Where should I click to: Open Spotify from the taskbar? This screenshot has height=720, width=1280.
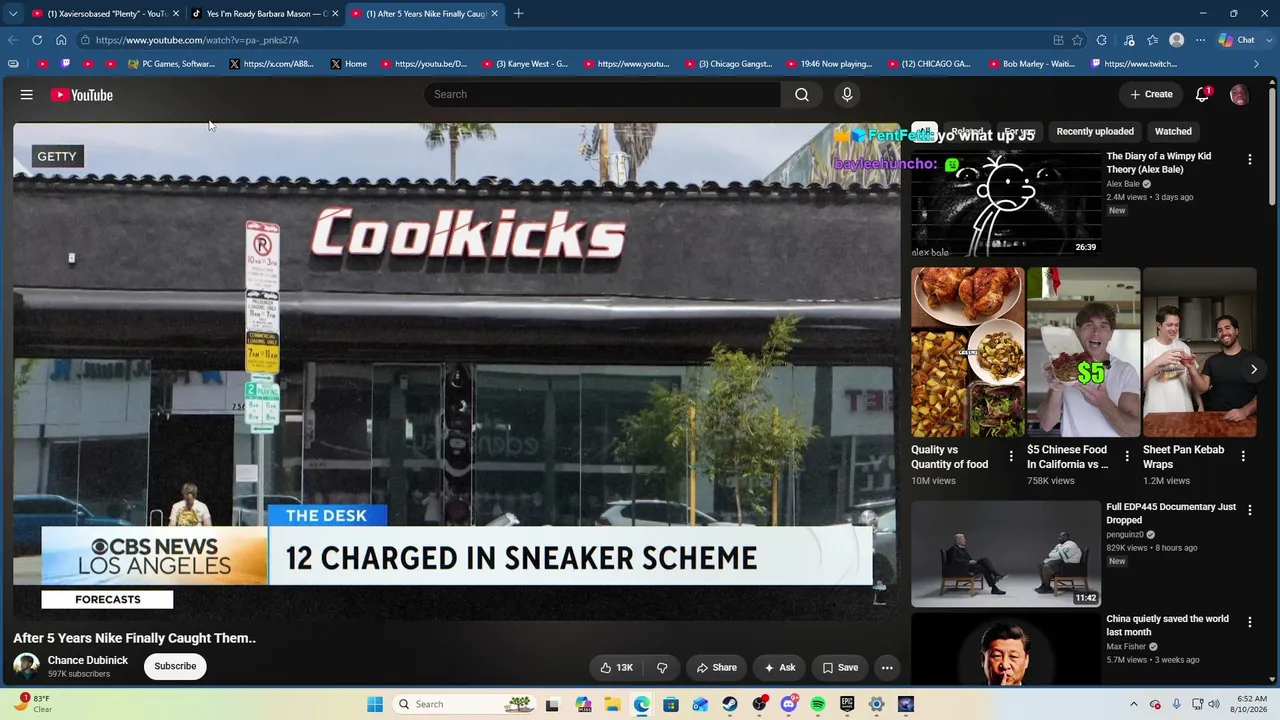(x=818, y=704)
